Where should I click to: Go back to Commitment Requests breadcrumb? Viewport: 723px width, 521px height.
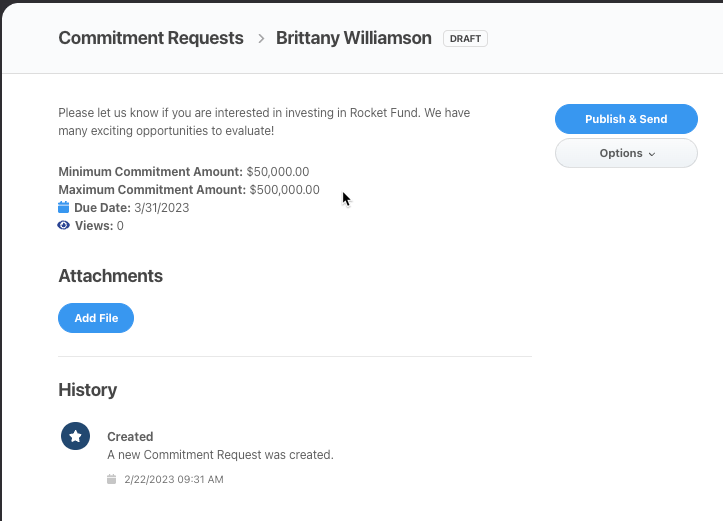click(x=151, y=38)
